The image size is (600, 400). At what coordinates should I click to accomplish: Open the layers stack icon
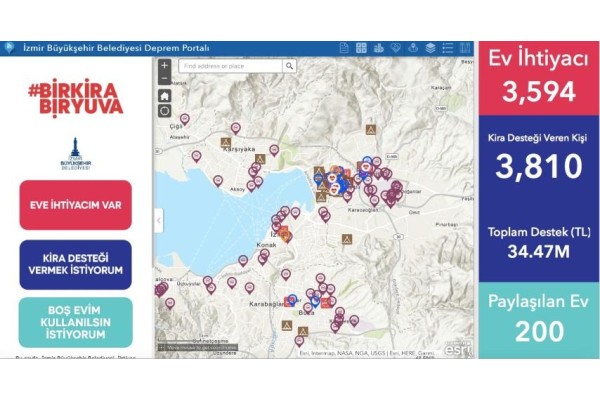click(430, 48)
